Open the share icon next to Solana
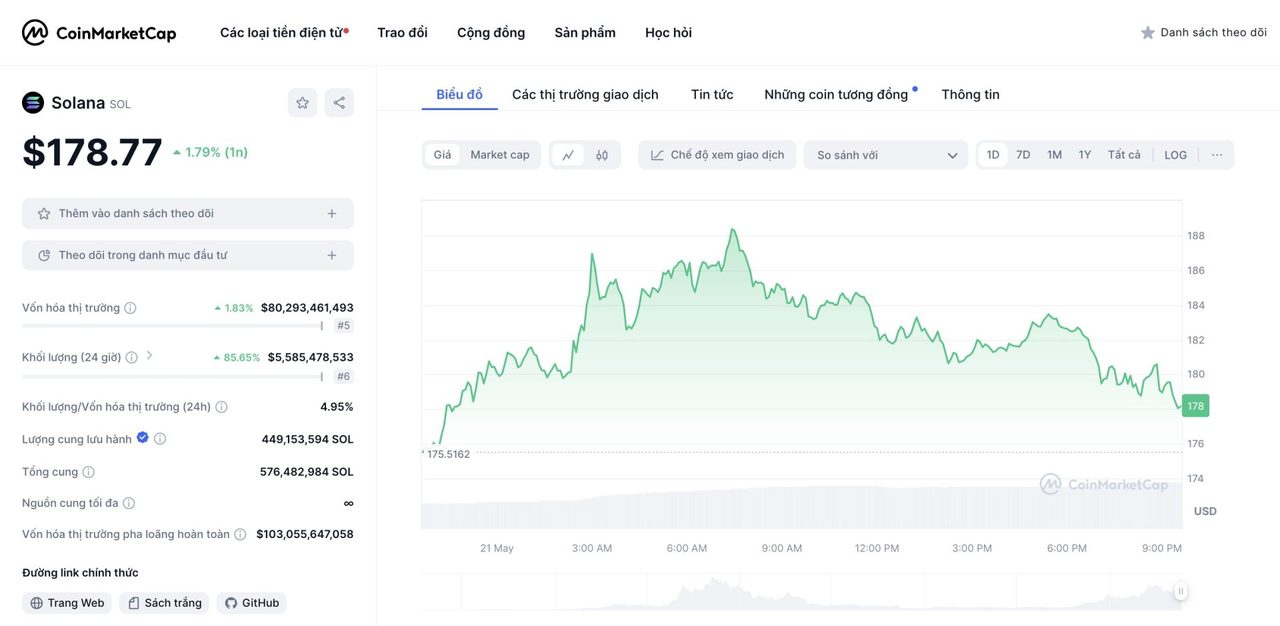1280x626 pixels. (x=339, y=103)
